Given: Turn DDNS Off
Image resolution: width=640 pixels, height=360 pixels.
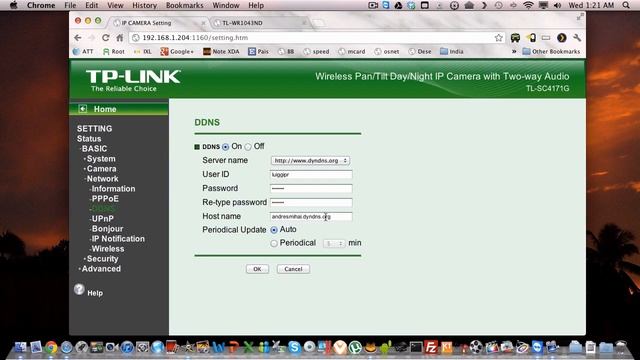Looking at the screenshot, I should tap(248, 147).
